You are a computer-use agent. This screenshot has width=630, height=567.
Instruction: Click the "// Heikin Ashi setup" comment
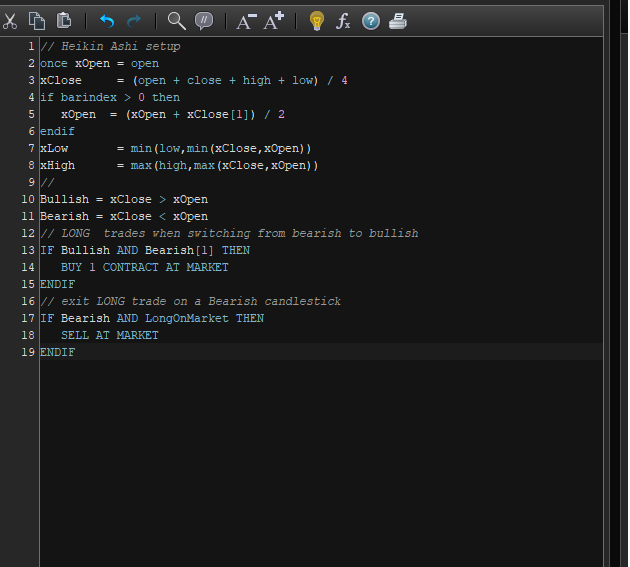(110, 46)
